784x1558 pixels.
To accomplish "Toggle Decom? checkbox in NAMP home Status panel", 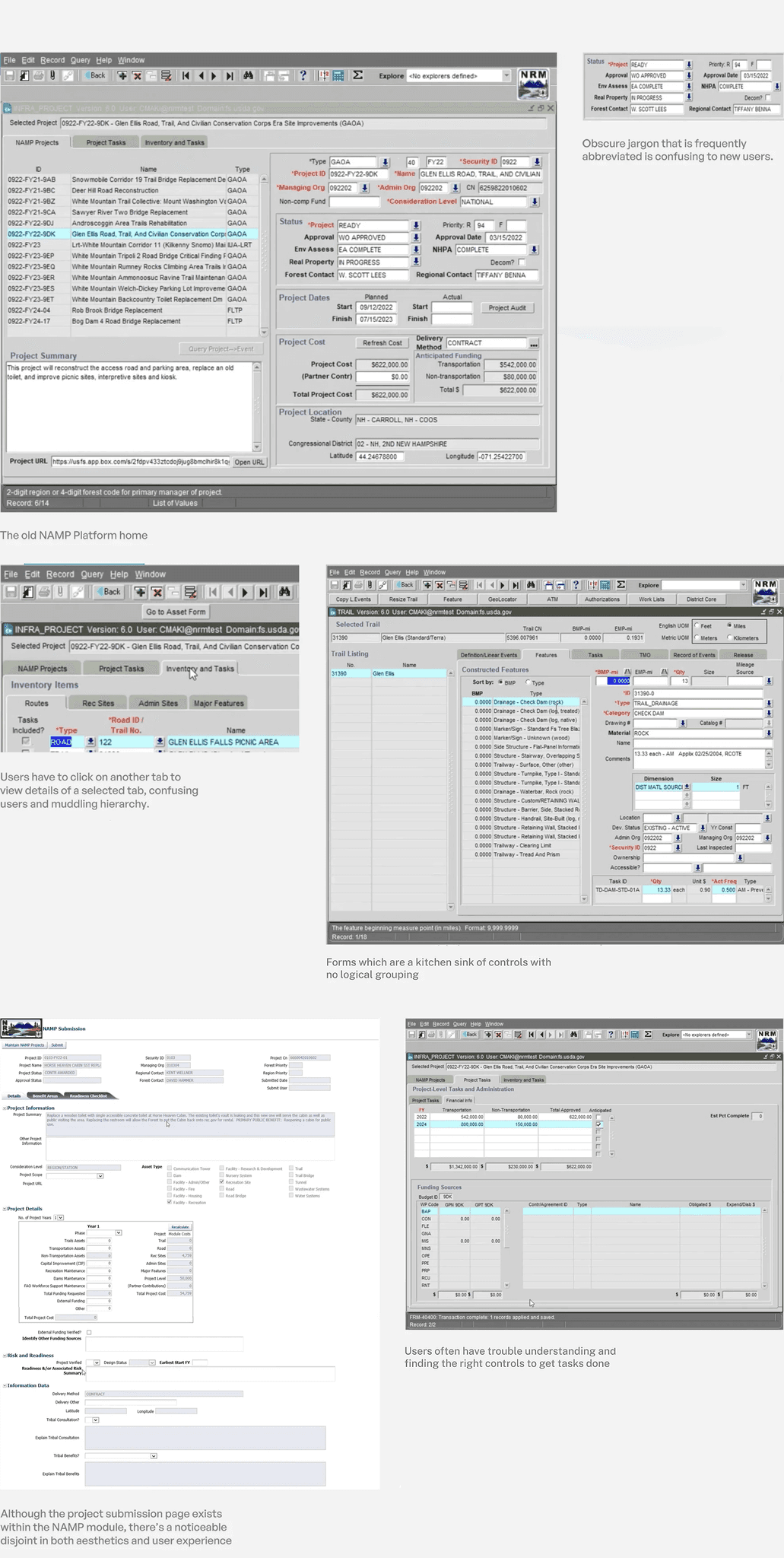I will pos(522,262).
